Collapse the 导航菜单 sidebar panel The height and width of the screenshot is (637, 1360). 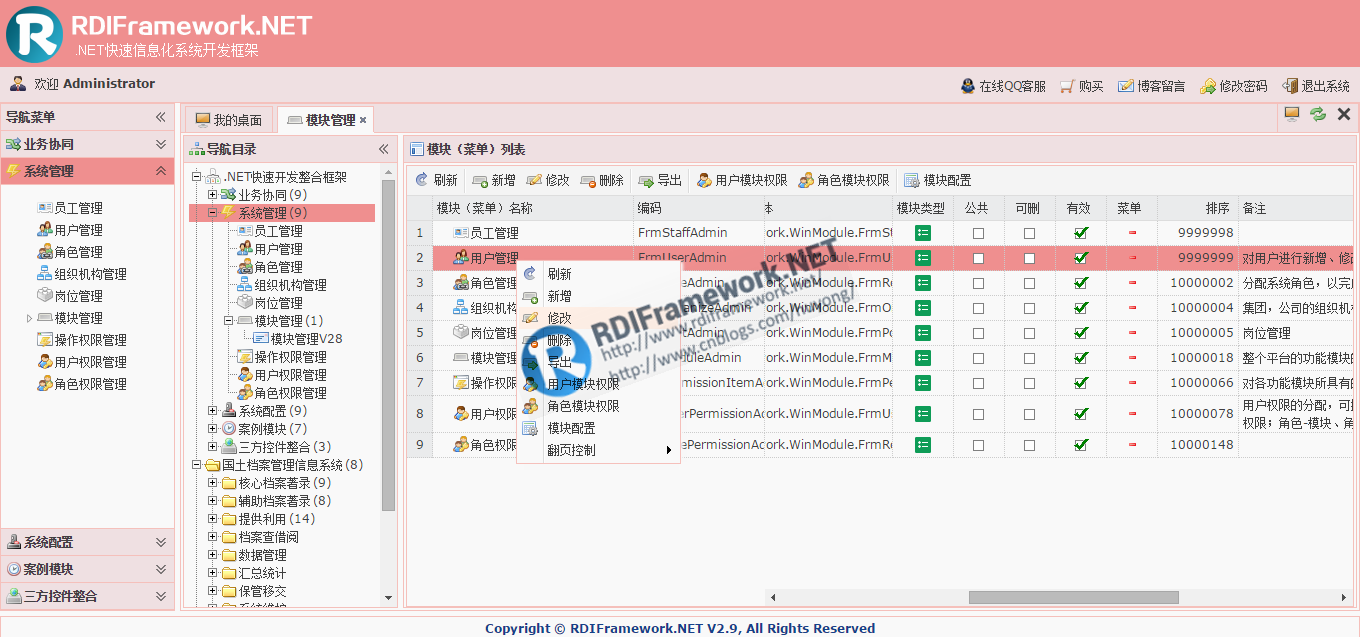point(160,117)
